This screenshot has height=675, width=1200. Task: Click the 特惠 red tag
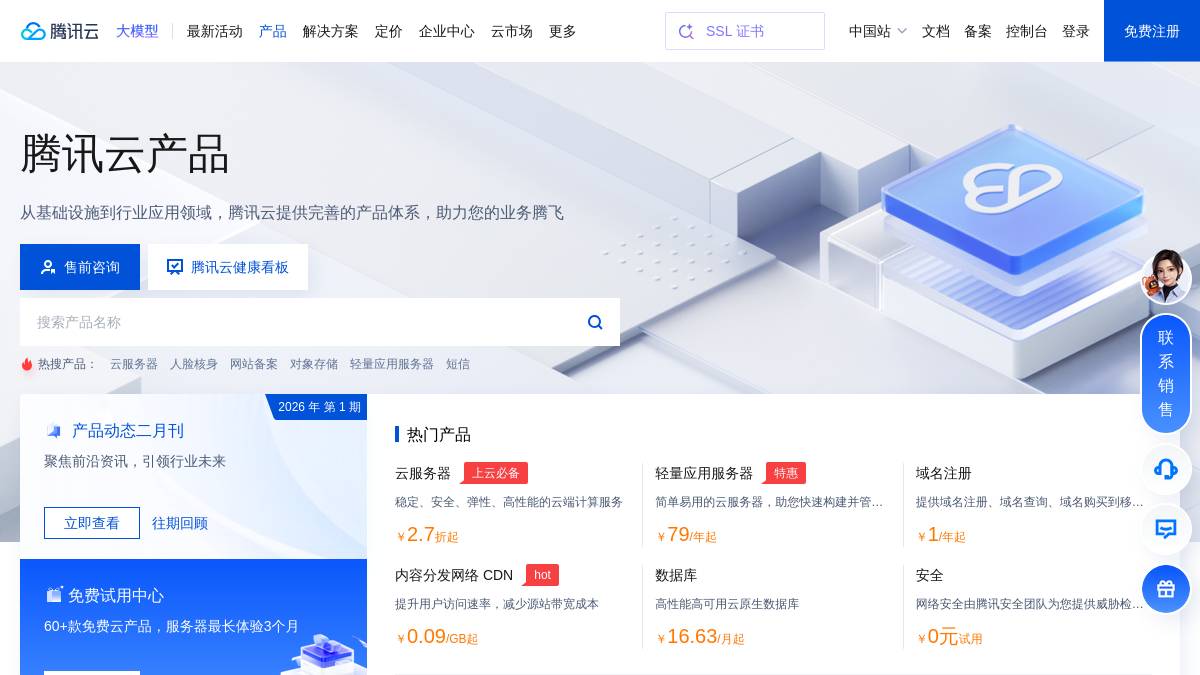(x=786, y=473)
